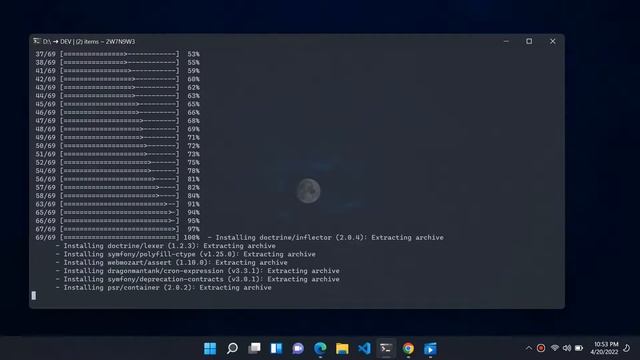640x360 pixels.
Task: Click the 'symfony/deprecation-contracts' install line
Action: click(x=198, y=279)
